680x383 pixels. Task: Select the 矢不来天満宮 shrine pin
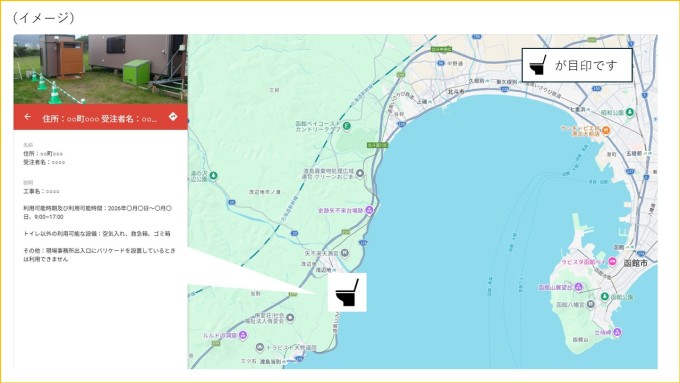pyautogui.click(x=344, y=252)
